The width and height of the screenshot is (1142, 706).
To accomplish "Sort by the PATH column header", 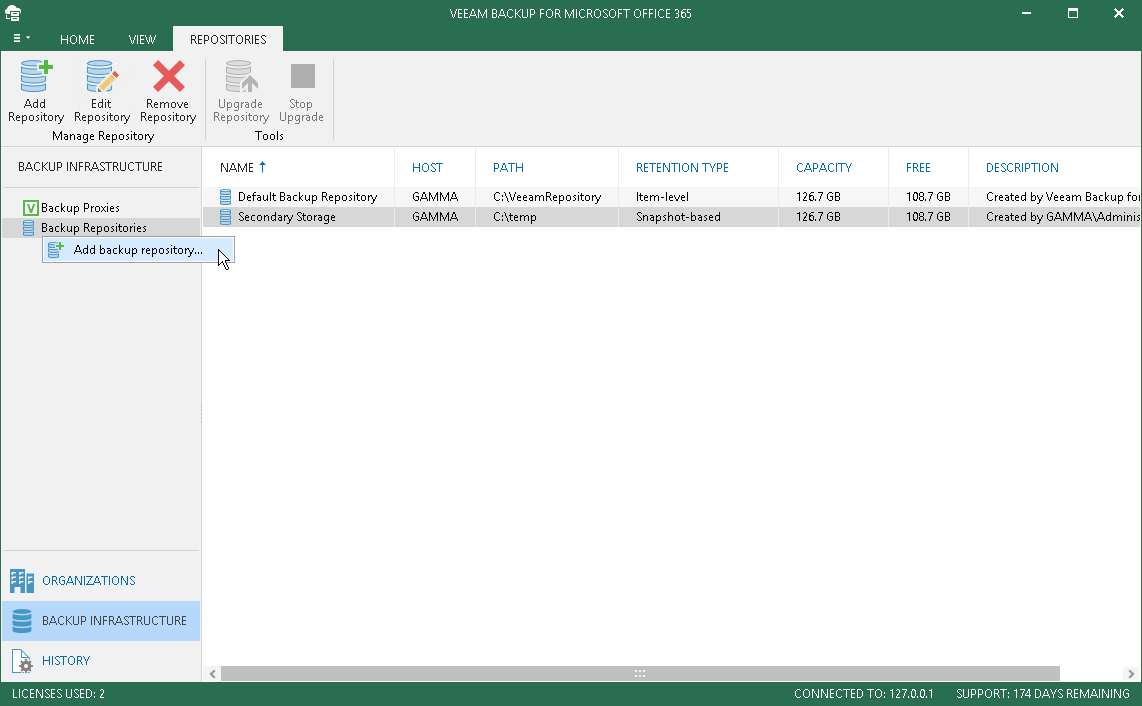I will 508,168.
